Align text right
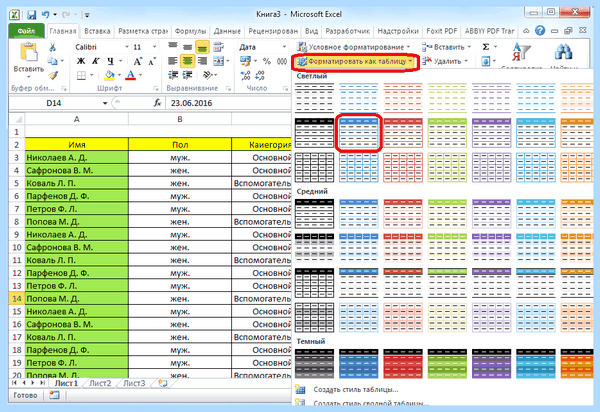 pyautogui.click(x=202, y=61)
